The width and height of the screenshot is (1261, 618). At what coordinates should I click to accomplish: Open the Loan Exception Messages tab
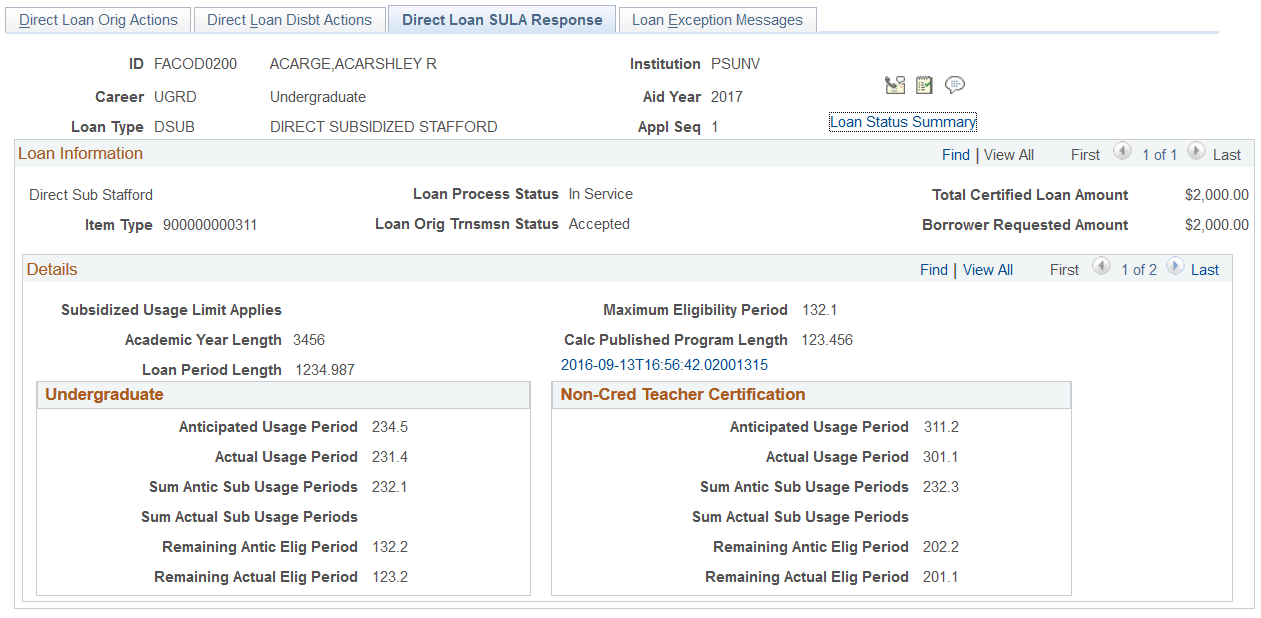click(717, 19)
